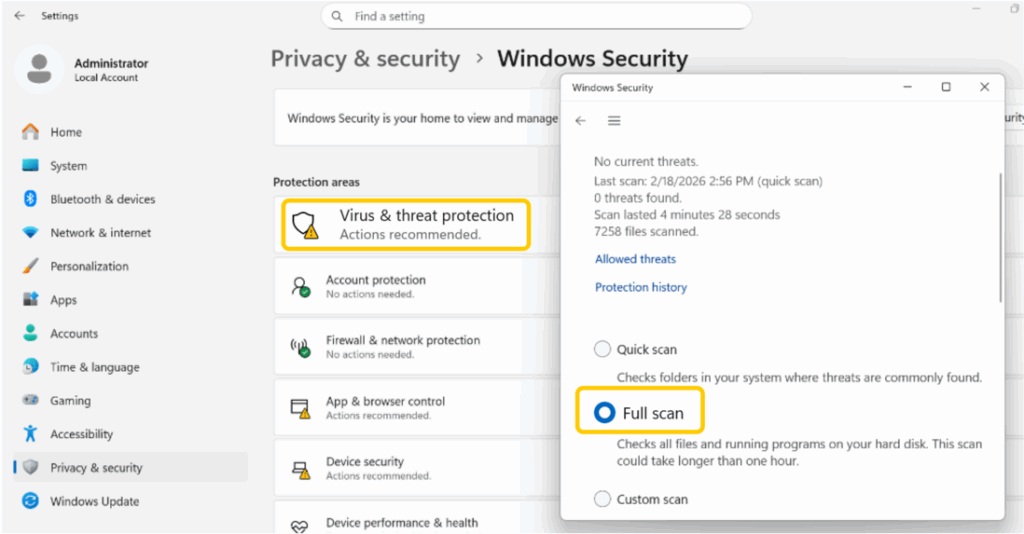1024x534 pixels.
Task: Open the Device security card
Action: tap(417, 469)
